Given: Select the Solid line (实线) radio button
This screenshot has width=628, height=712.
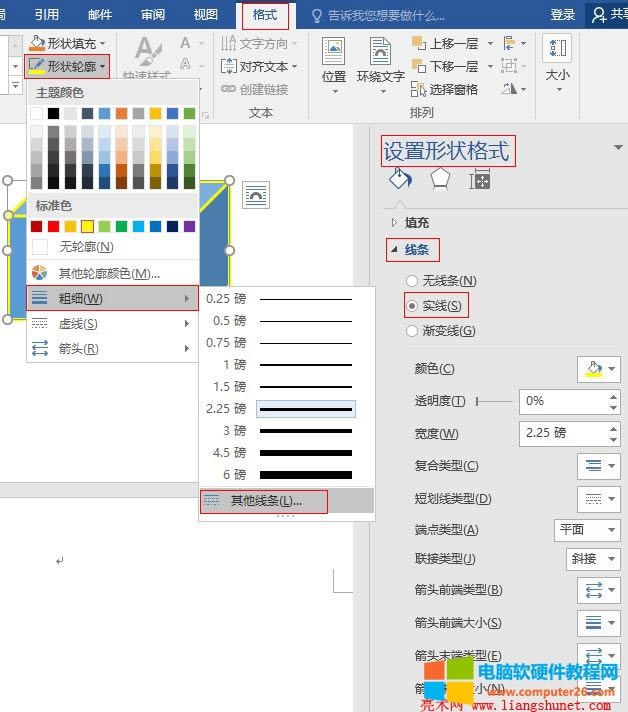Looking at the screenshot, I should pos(411,305).
